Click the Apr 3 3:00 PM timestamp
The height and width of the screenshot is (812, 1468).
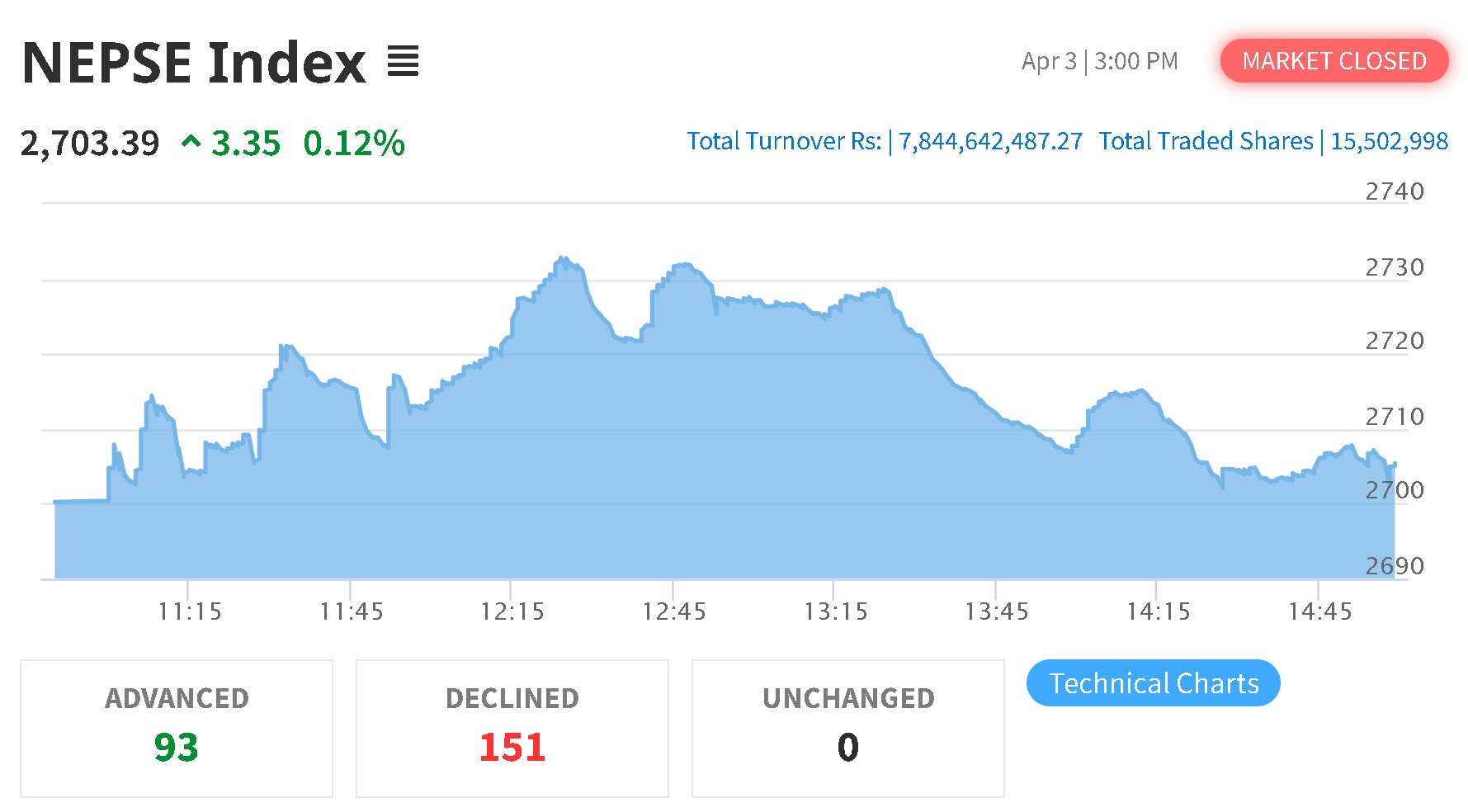(x=1100, y=61)
